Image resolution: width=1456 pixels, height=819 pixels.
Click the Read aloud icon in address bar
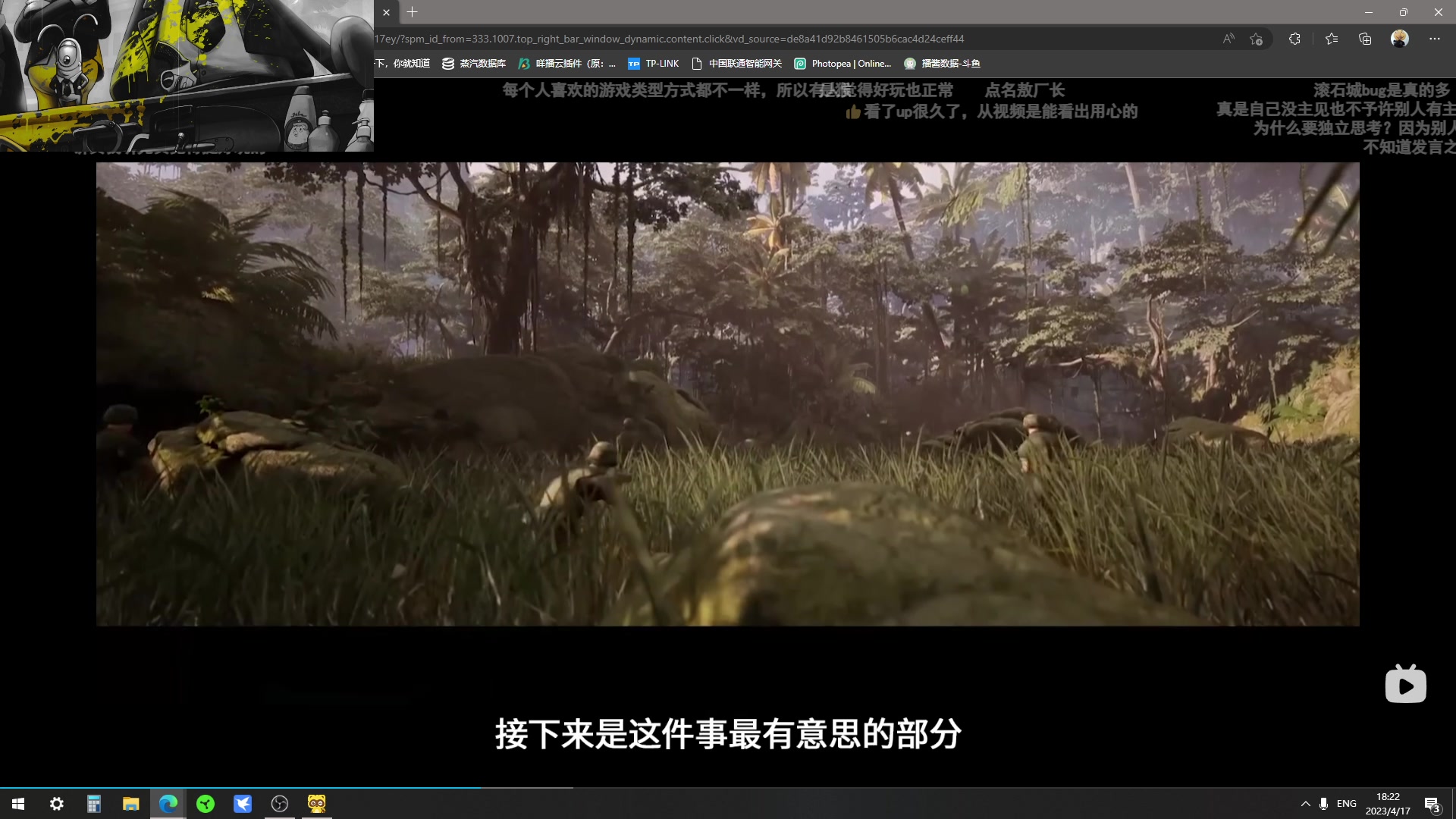point(1228,39)
